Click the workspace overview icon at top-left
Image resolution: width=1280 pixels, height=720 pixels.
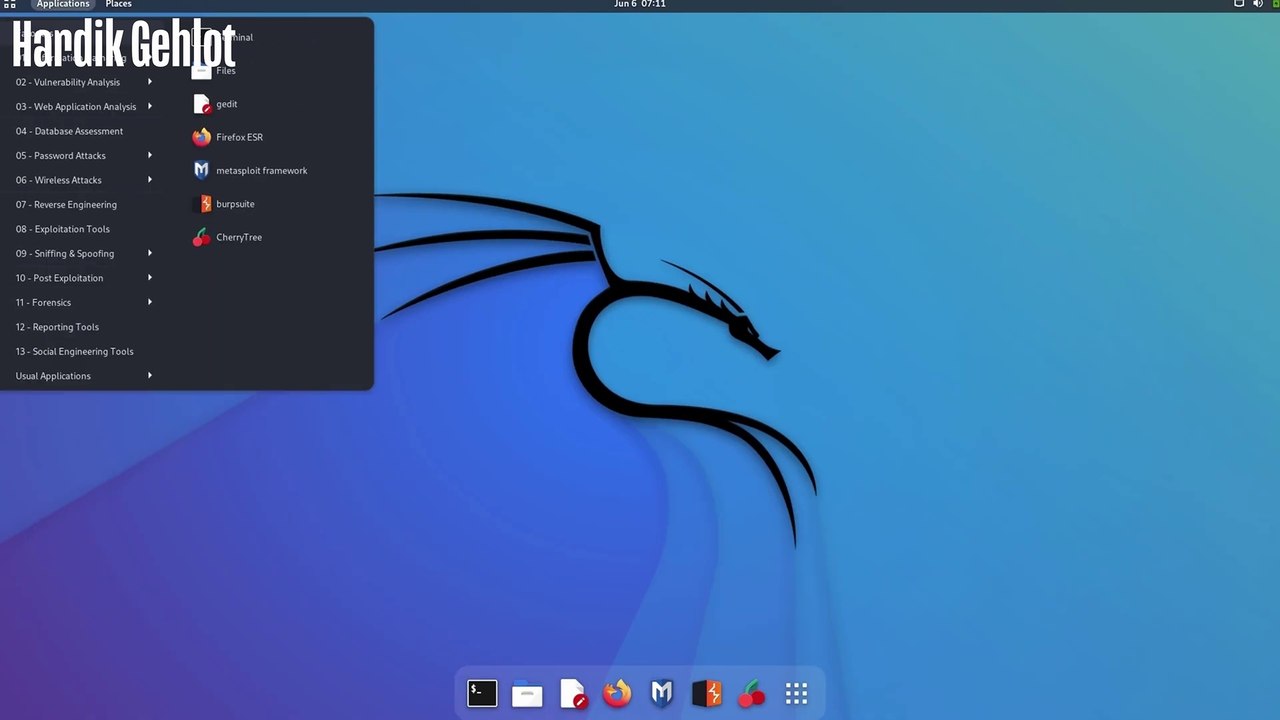pos(10,4)
